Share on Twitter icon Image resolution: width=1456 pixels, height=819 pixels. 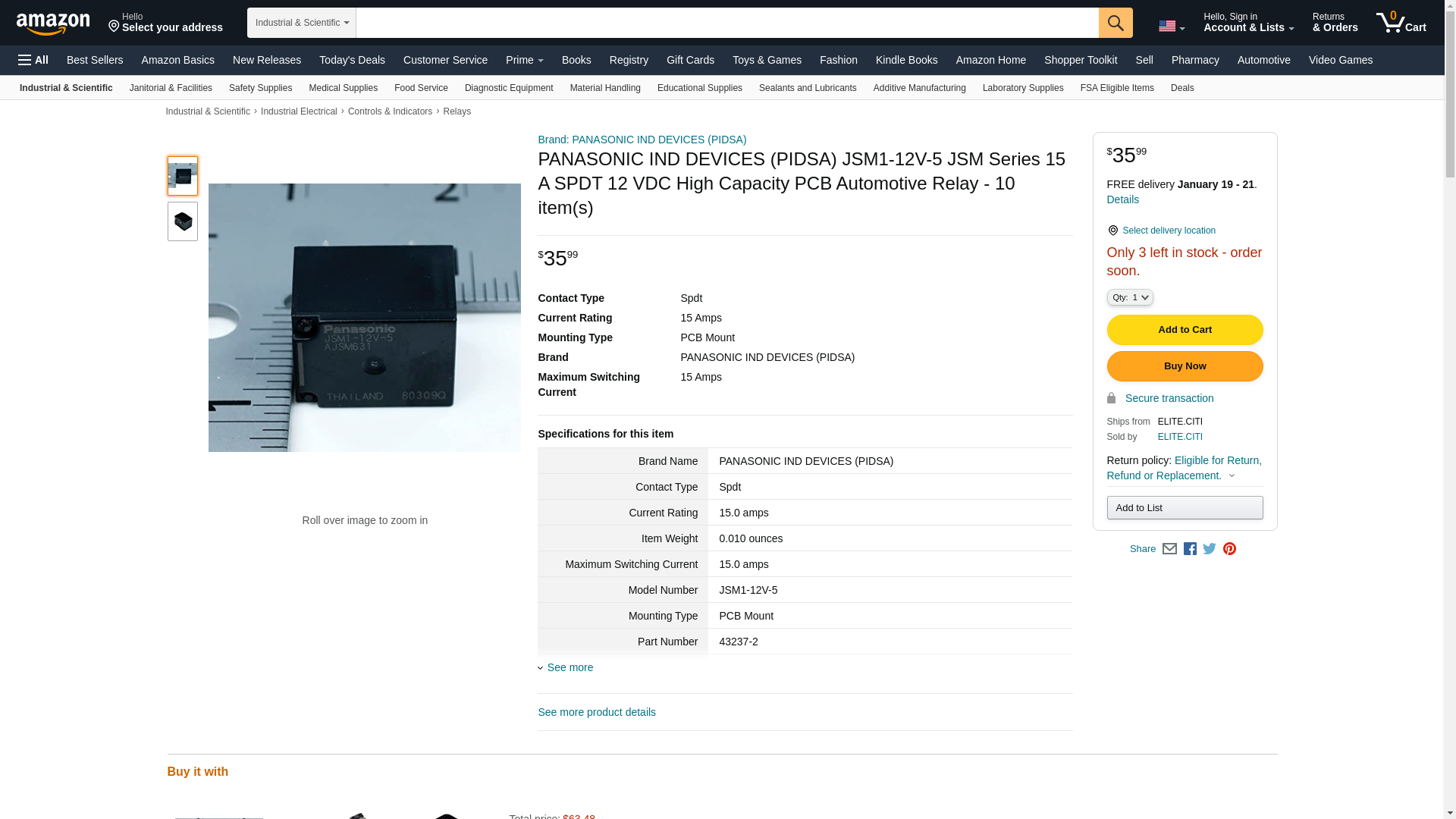tap(1210, 549)
